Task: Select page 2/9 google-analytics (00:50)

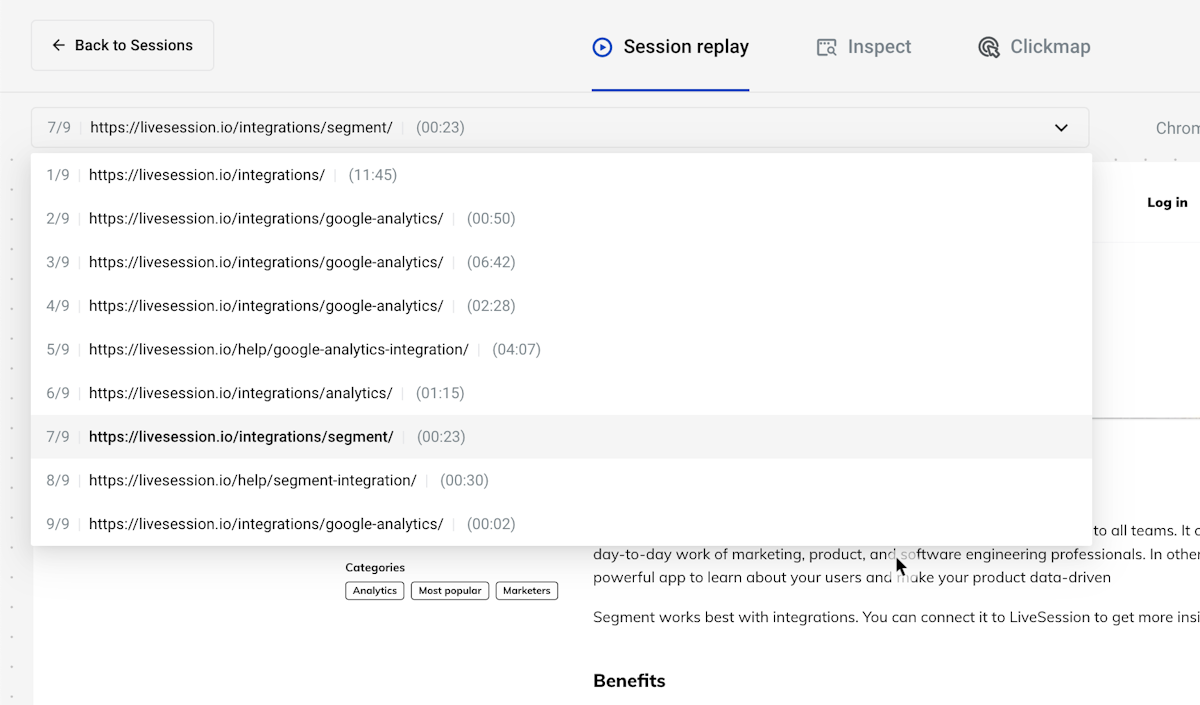Action: 266,219
